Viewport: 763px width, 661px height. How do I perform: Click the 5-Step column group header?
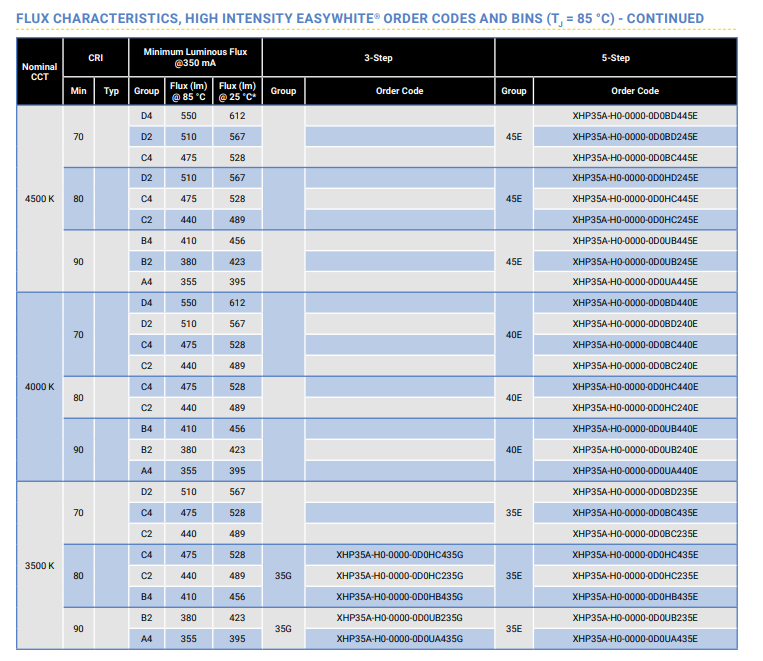click(x=616, y=57)
